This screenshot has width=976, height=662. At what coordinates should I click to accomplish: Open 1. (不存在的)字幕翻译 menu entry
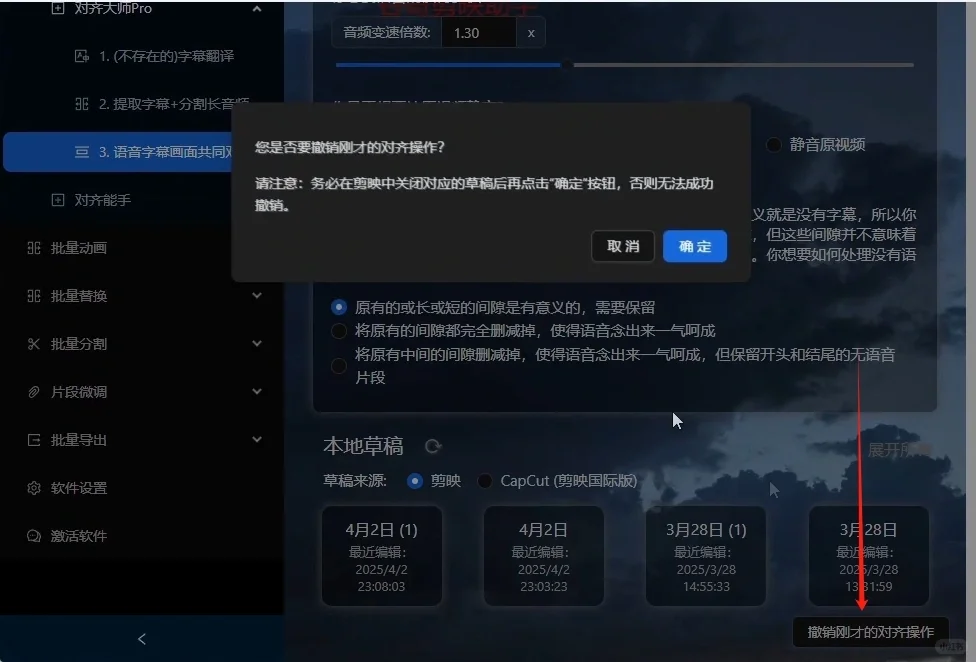click(x=155, y=57)
